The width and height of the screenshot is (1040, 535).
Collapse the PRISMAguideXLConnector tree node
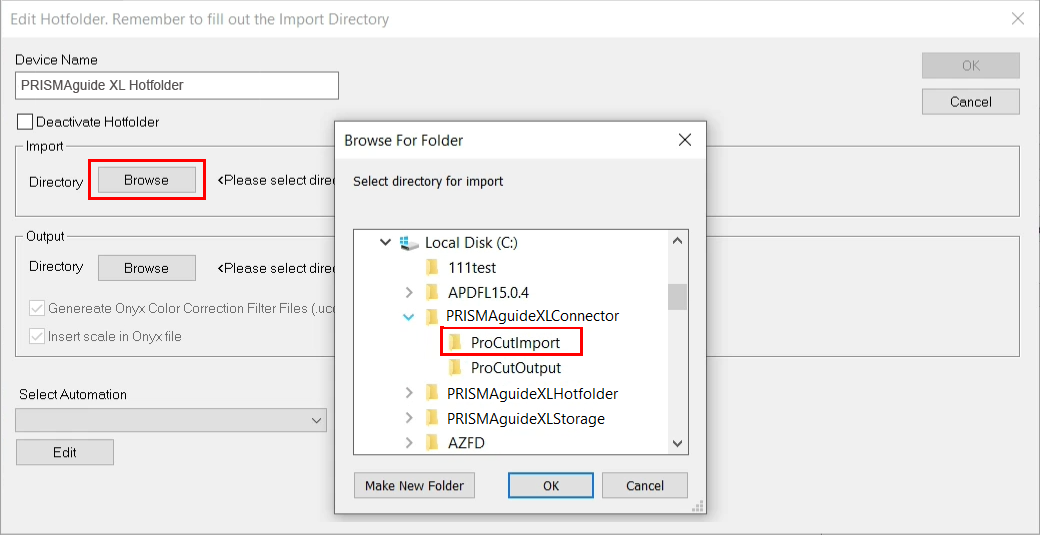click(x=408, y=316)
